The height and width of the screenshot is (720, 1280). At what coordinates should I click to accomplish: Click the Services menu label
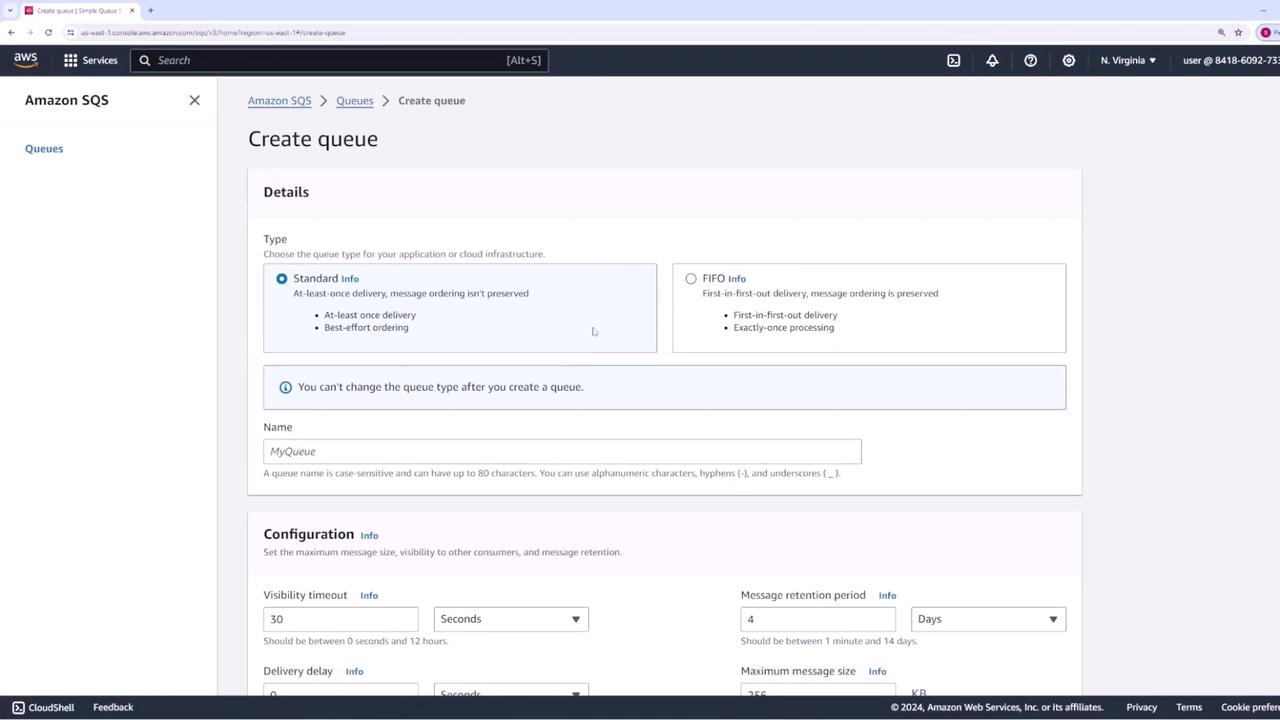point(100,60)
